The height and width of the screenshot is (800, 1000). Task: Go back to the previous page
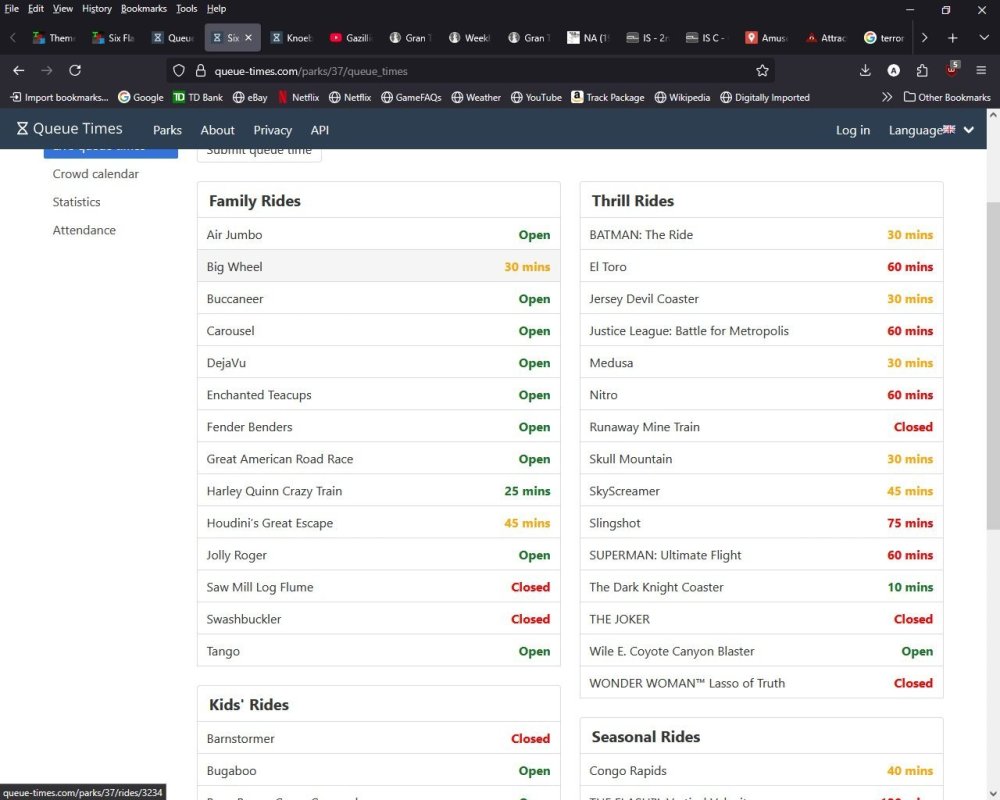tap(18, 71)
